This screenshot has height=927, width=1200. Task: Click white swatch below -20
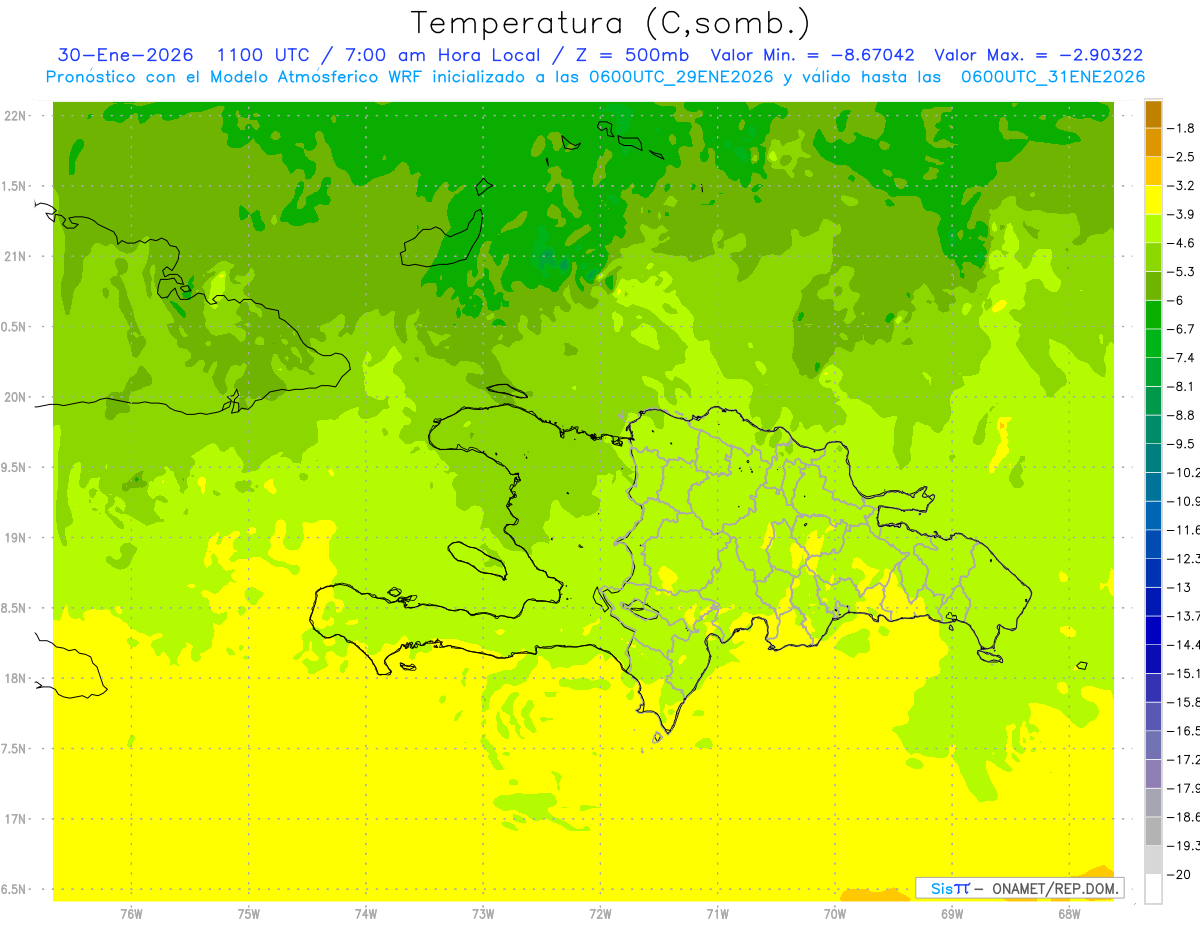tap(1153, 889)
